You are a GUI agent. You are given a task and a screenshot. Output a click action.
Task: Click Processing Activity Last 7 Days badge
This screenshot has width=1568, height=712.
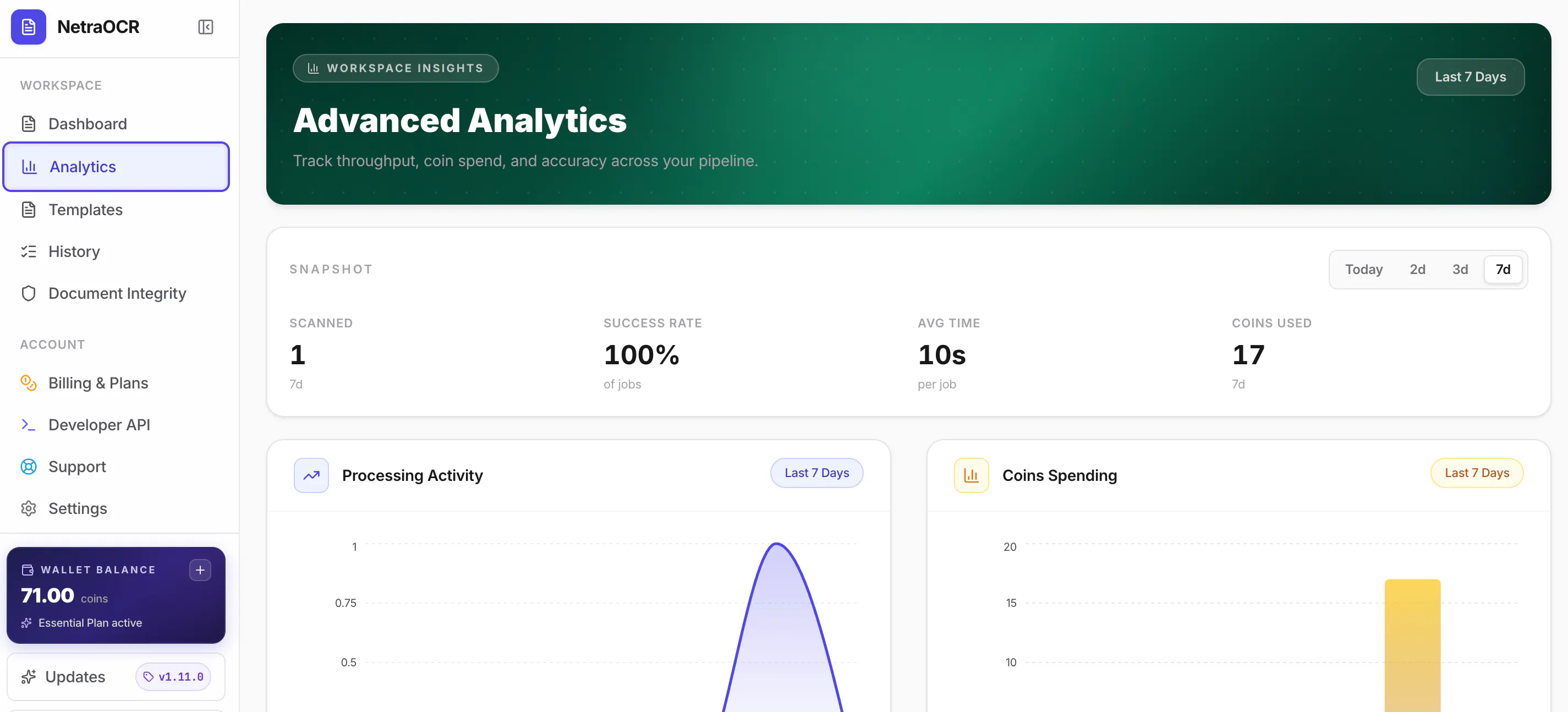(x=816, y=472)
